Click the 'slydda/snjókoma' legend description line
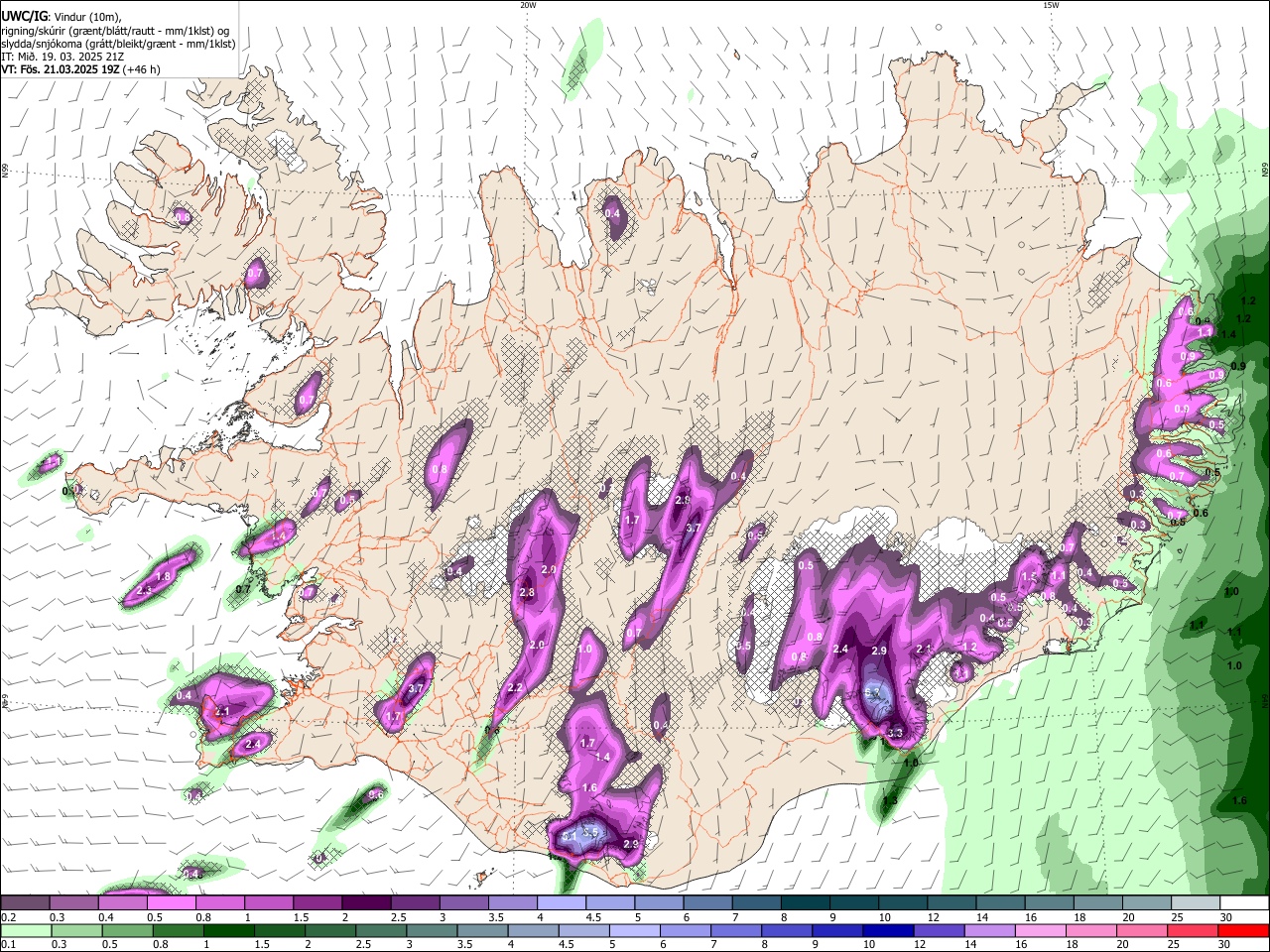Image resolution: width=1270 pixels, height=952 pixels. coord(118,44)
